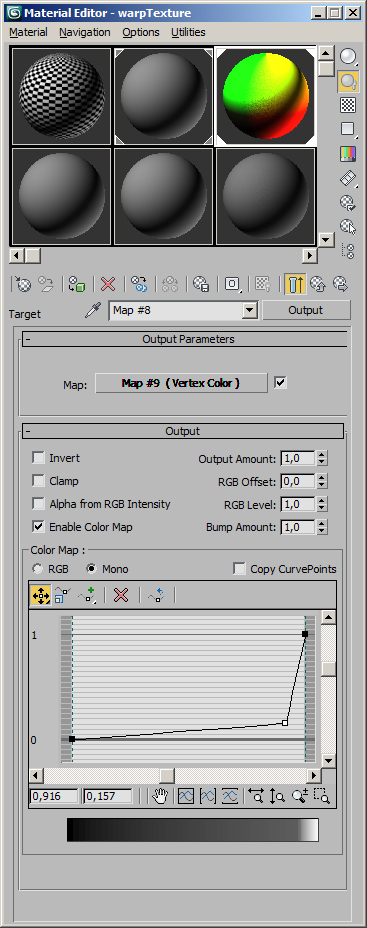Open the Utilities menu
The height and width of the screenshot is (928, 367).
point(188,33)
